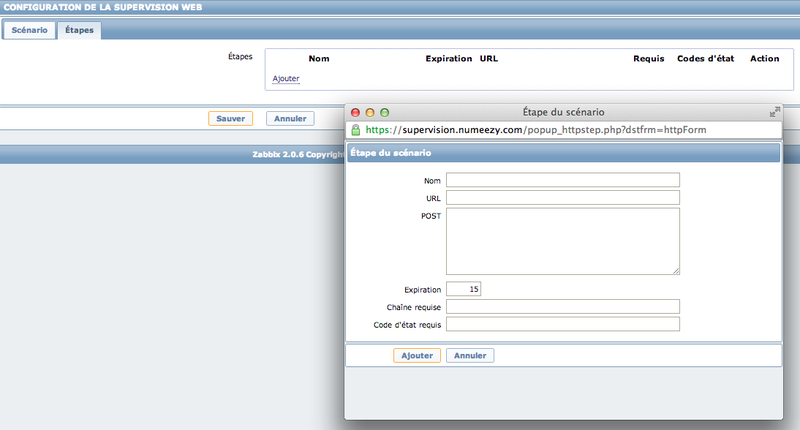Click the Requis column header
Screen dimensions: 800x430
coord(648,59)
